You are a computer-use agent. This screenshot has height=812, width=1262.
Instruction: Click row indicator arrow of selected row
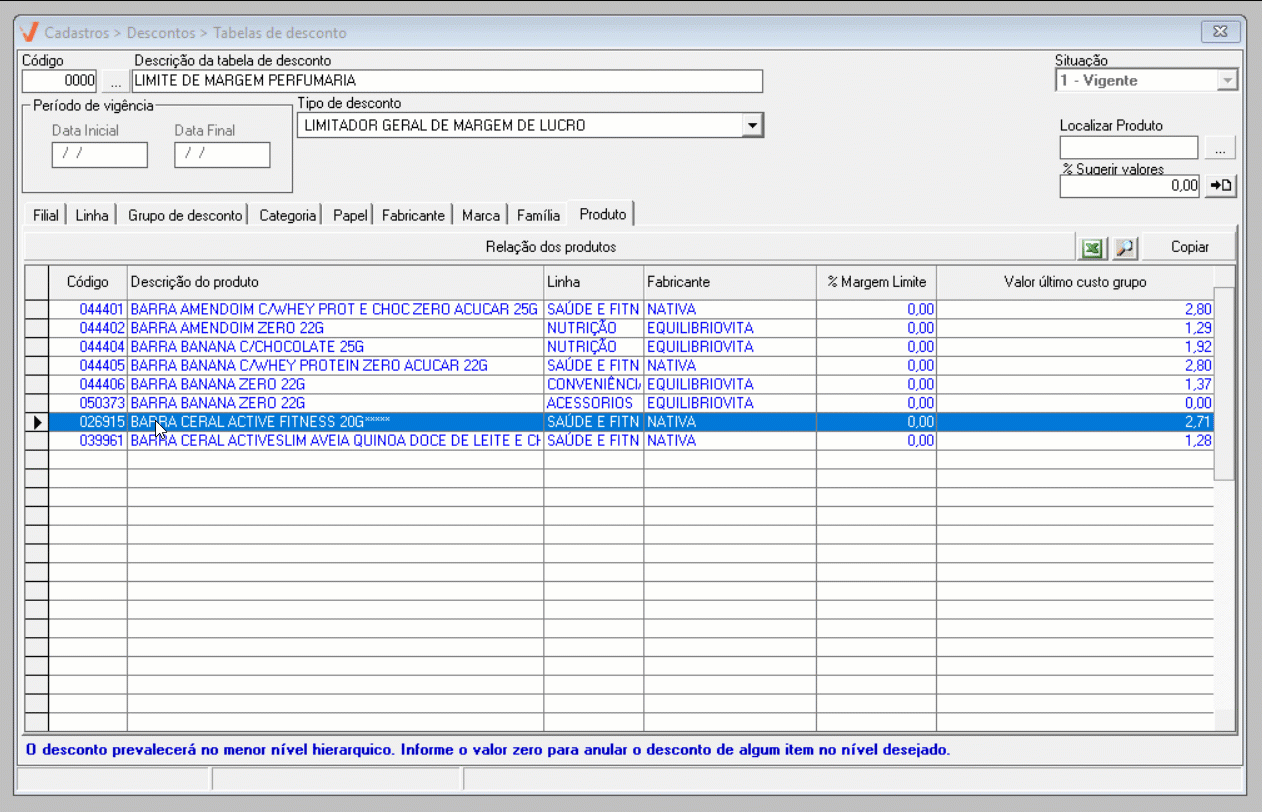coord(37,422)
